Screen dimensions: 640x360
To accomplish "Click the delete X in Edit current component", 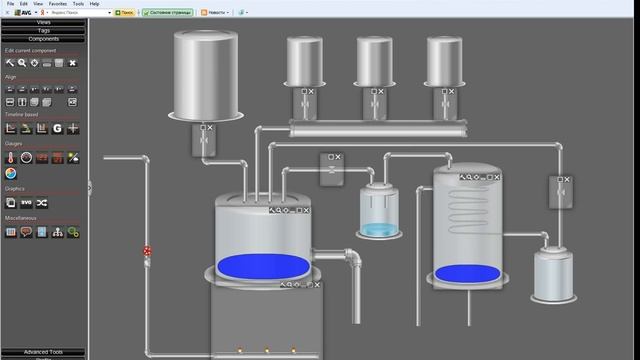I will (72, 63).
